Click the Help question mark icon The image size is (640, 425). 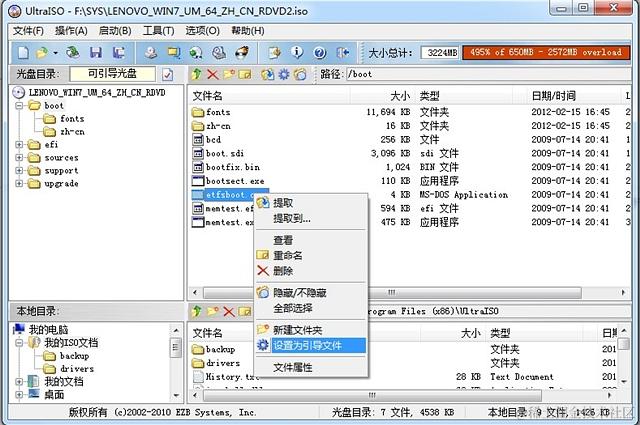(320, 53)
